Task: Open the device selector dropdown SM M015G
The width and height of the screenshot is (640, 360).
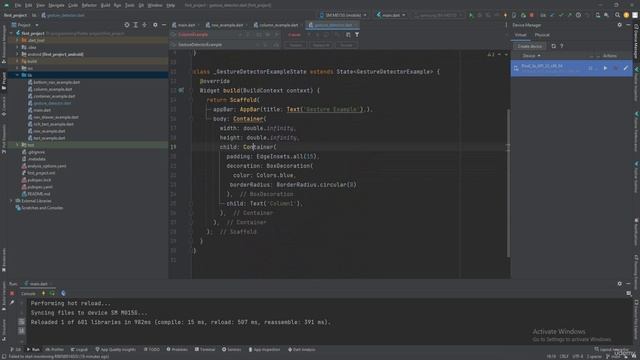Action: point(343,15)
